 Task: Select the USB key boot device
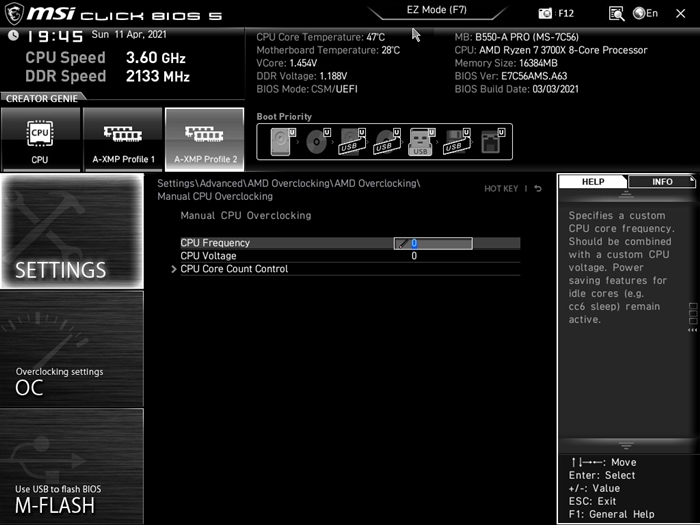point(421,142)
